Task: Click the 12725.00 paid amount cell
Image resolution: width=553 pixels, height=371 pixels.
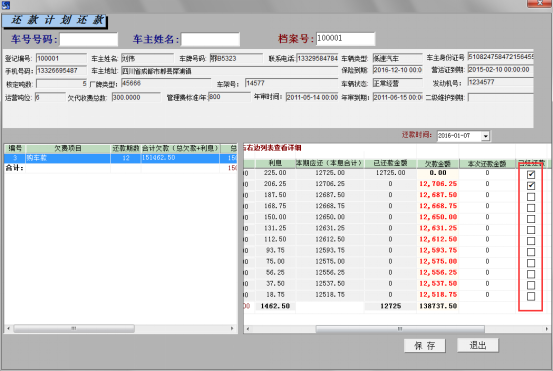Action: pyautogui.click(x=390, y=173)
